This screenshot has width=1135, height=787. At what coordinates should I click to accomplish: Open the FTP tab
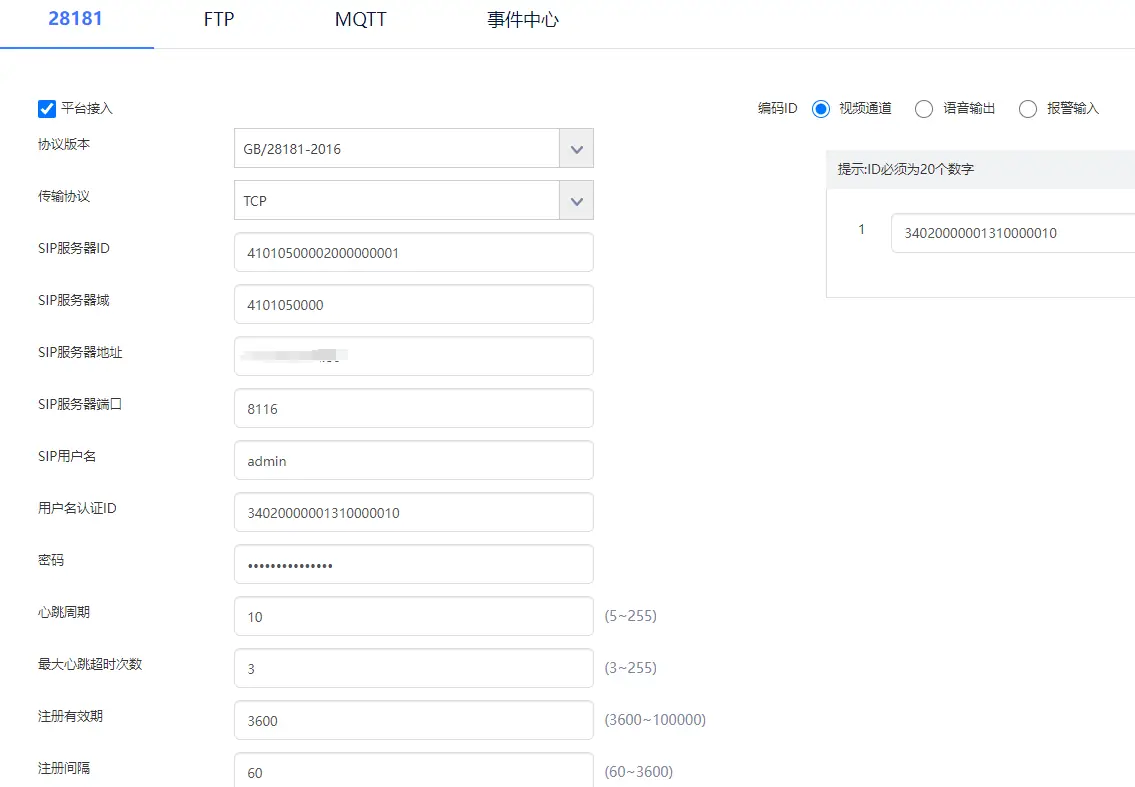click(x=219, y=20)
